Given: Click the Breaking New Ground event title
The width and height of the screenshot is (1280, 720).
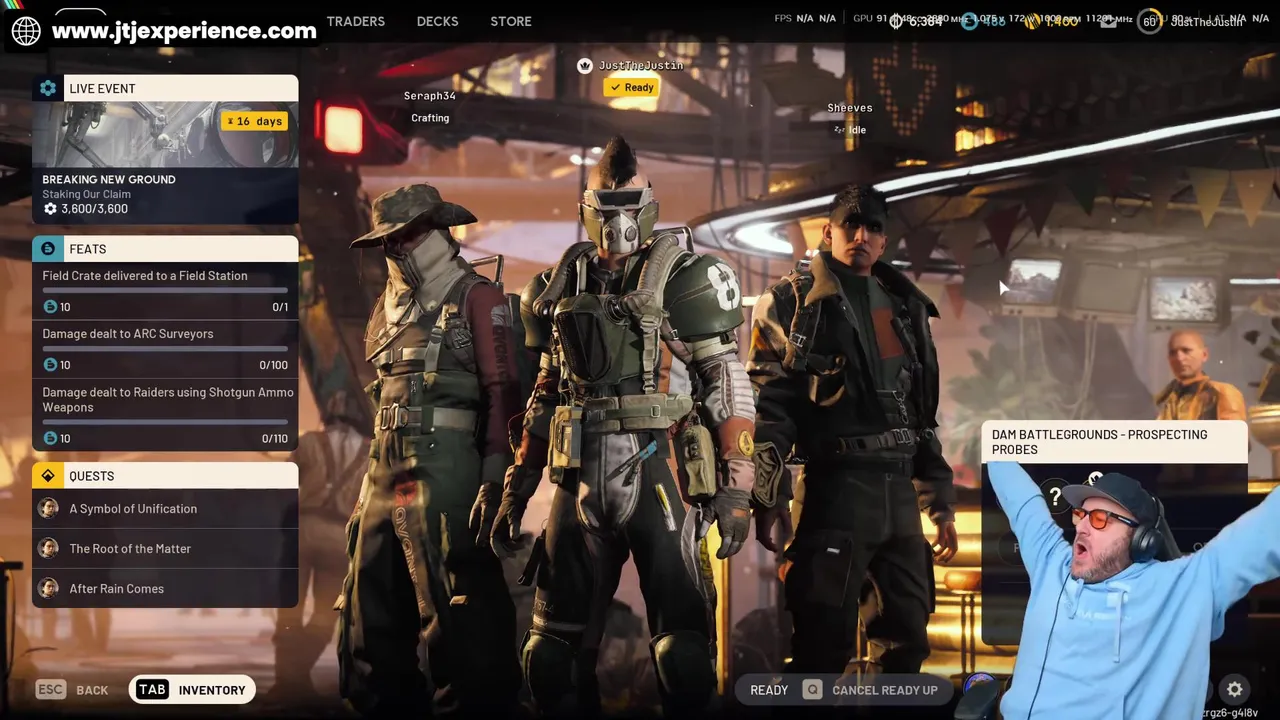Looking at the screenshot, I should coord(109,179).
